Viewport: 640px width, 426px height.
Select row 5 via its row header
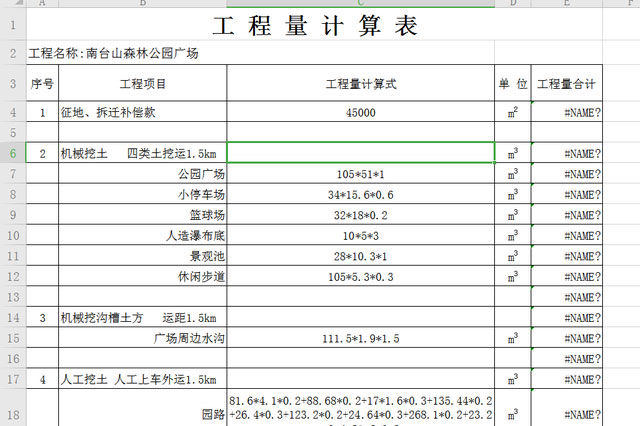tap(13, 132)
